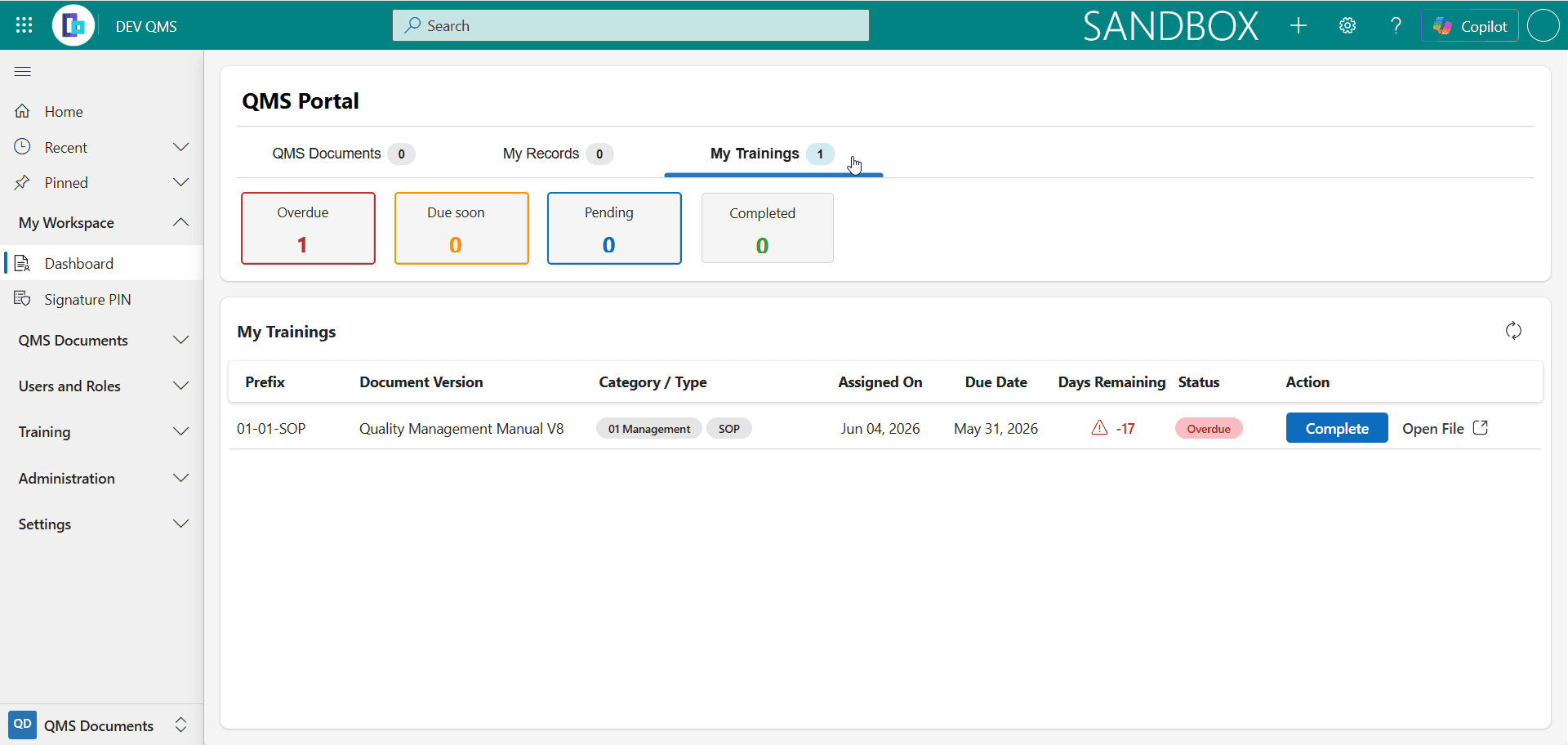Sort by Assigned On column header
This screenshot has width=1568, height=745.
pyautogui.click(x=880, y=382)
